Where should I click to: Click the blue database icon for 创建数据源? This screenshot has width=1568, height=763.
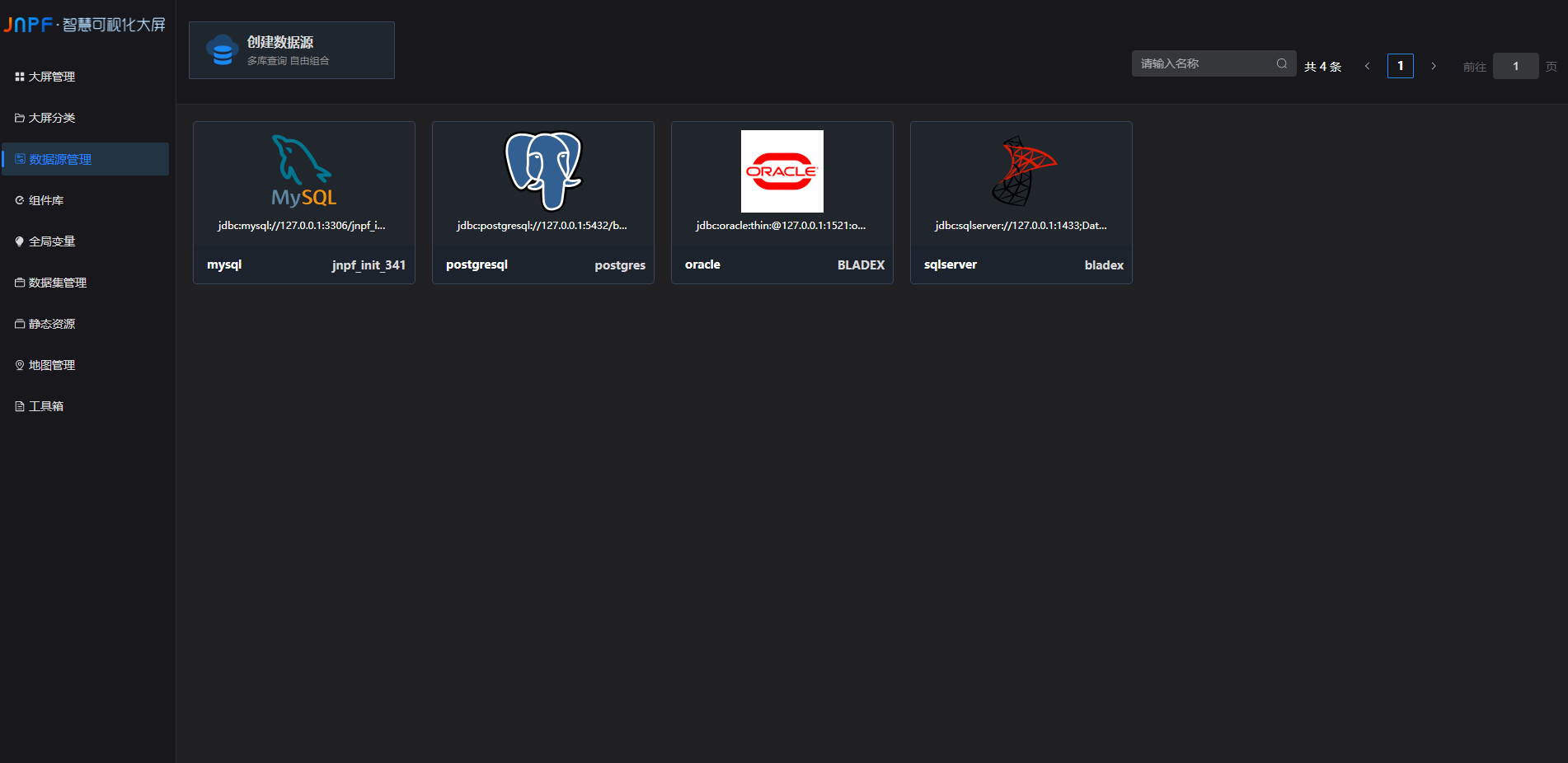(223, 50)
